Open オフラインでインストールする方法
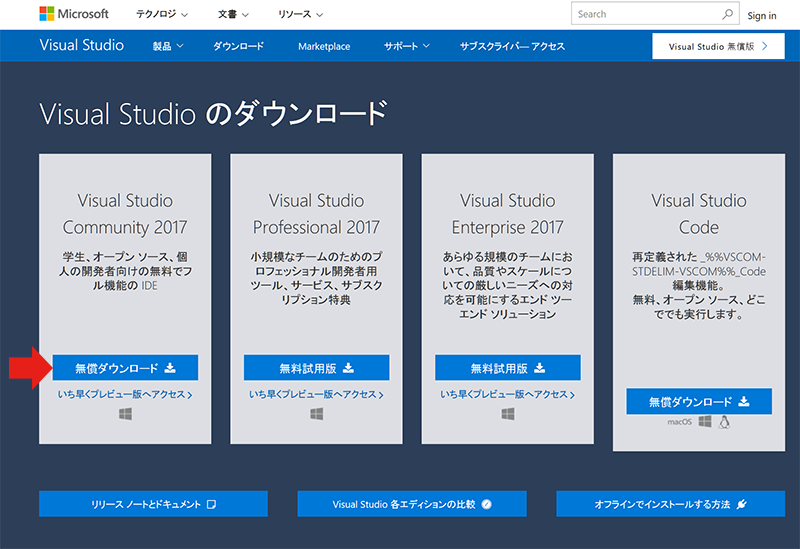Image resolution: width=800 pixels, height=549 pixels. pyautogui.click(x=671, y=504)
